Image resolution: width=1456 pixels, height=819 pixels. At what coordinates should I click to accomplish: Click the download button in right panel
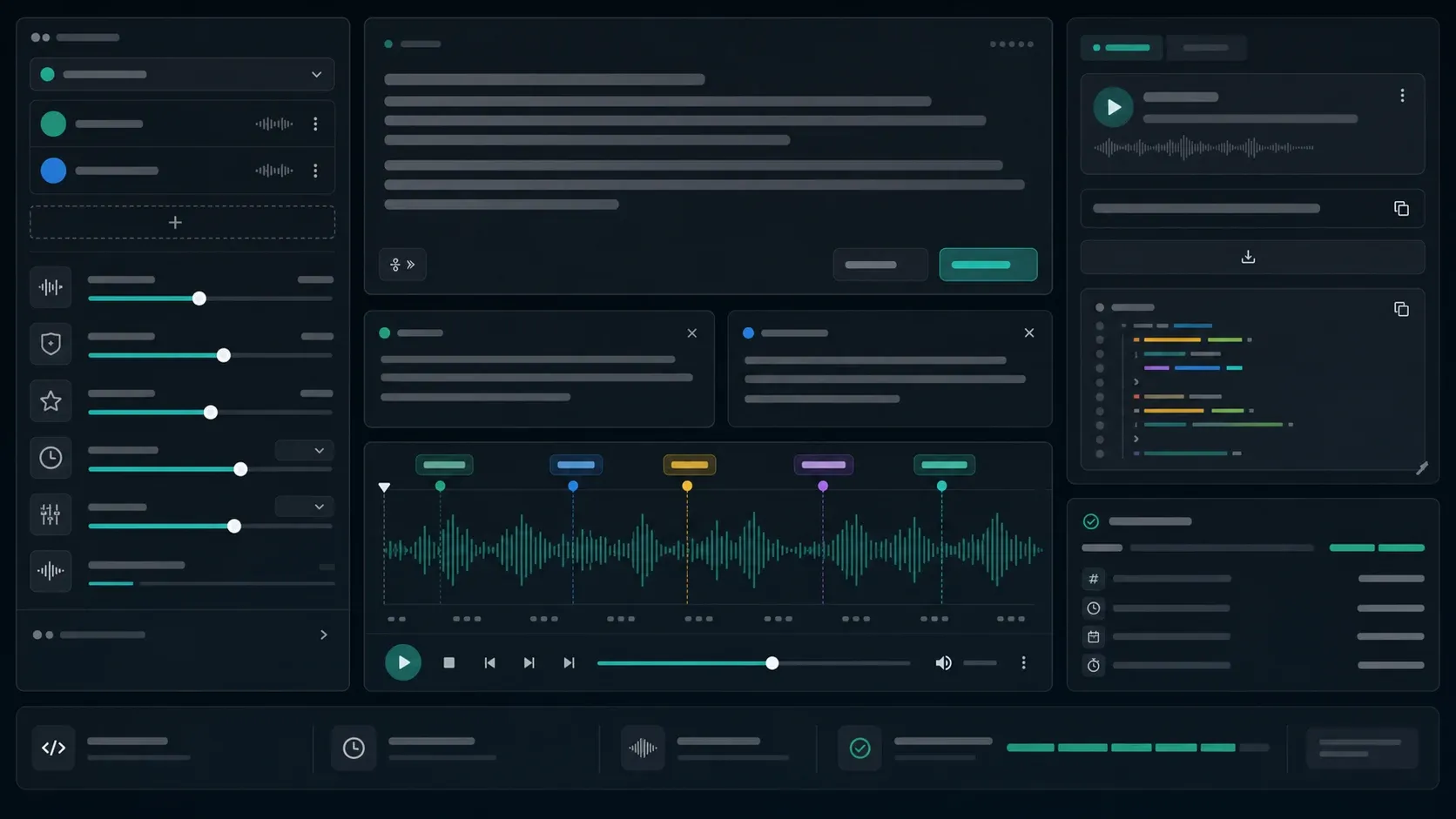(x=1252, y=258)
